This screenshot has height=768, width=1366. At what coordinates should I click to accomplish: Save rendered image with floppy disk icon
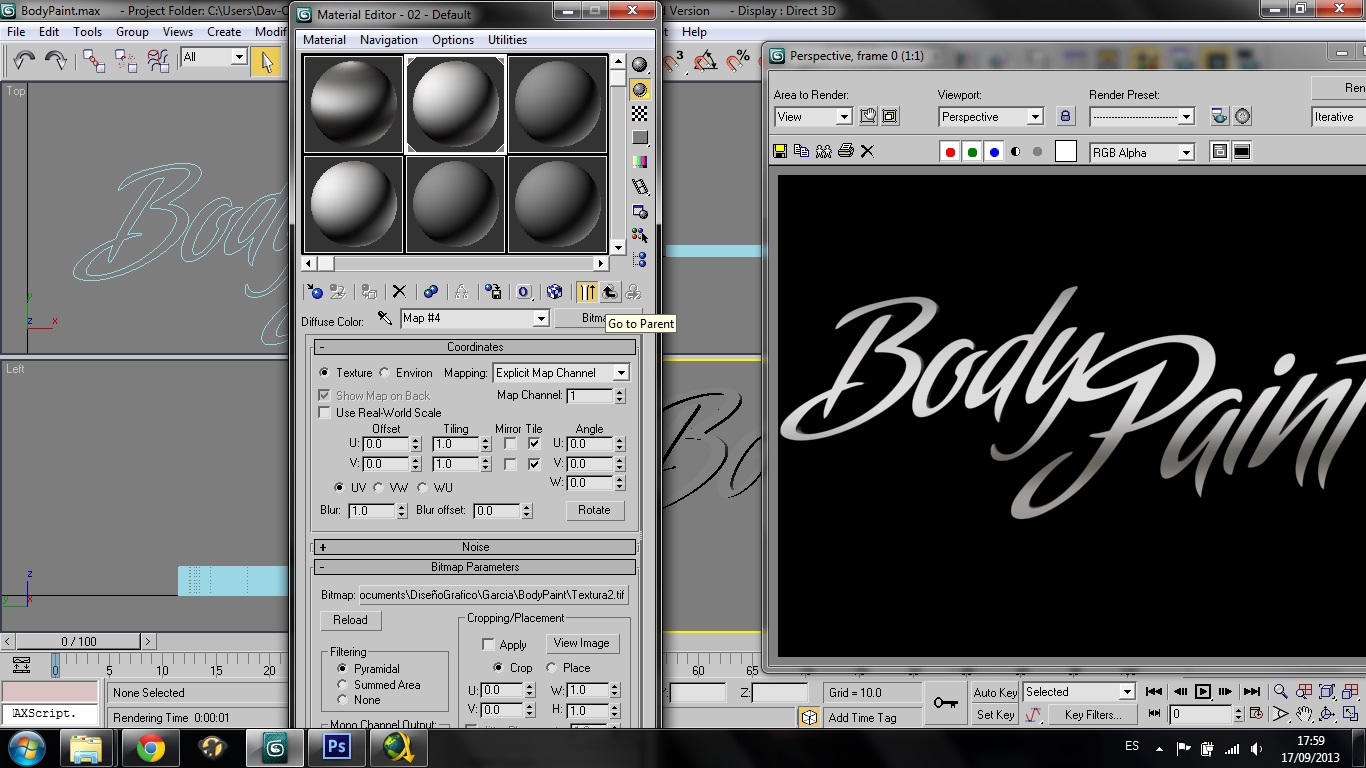pos(780,152)
